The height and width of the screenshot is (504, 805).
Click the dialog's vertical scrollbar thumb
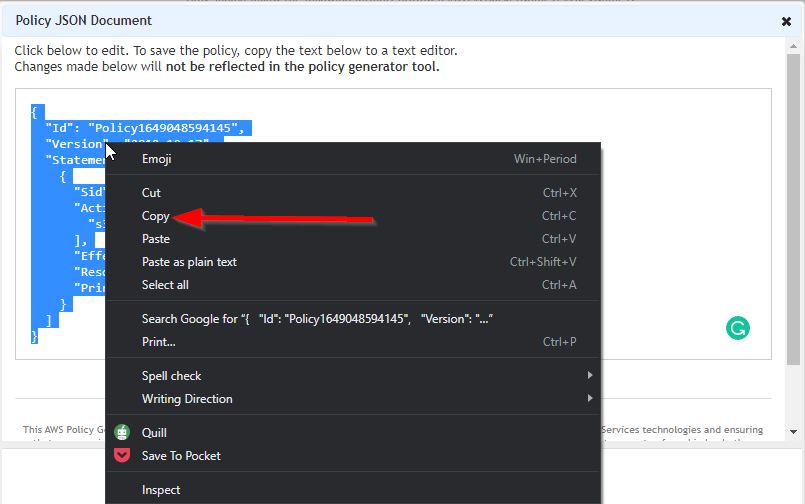[793, 208]
